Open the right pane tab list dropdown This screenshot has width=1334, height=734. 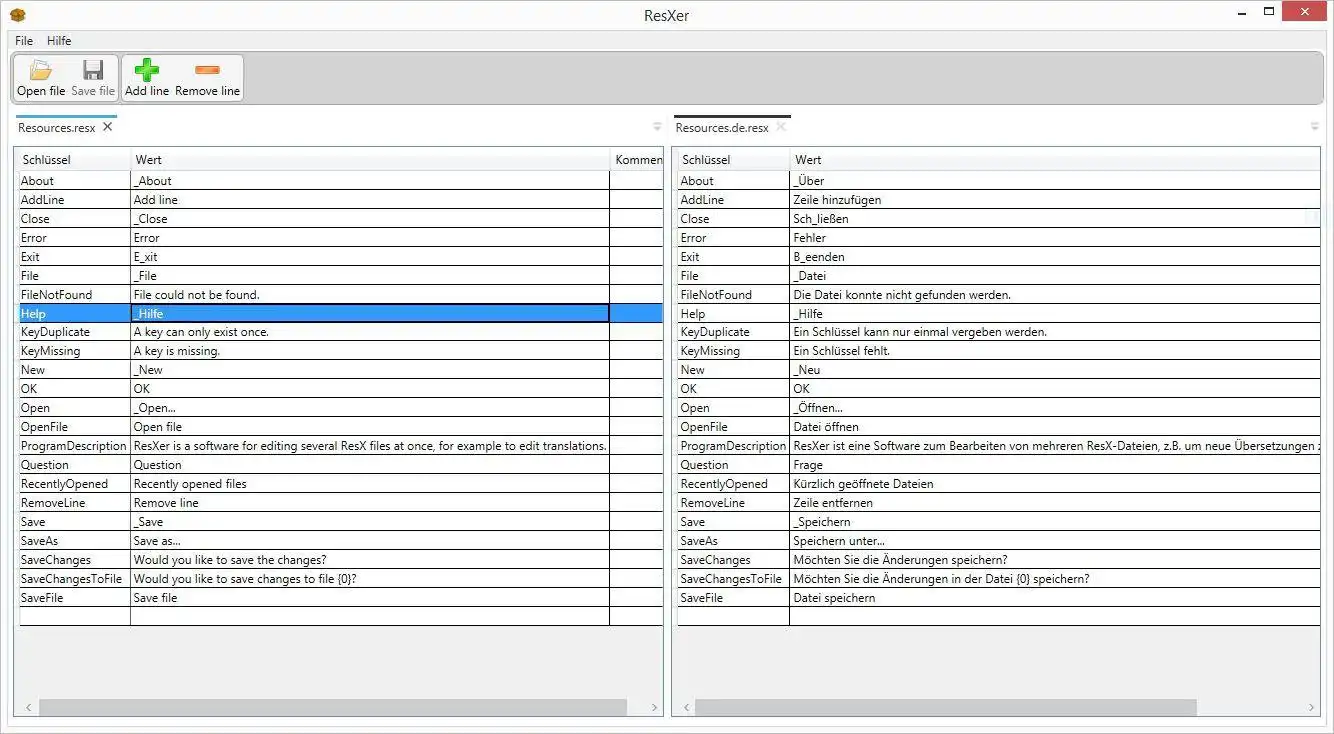1314,127
